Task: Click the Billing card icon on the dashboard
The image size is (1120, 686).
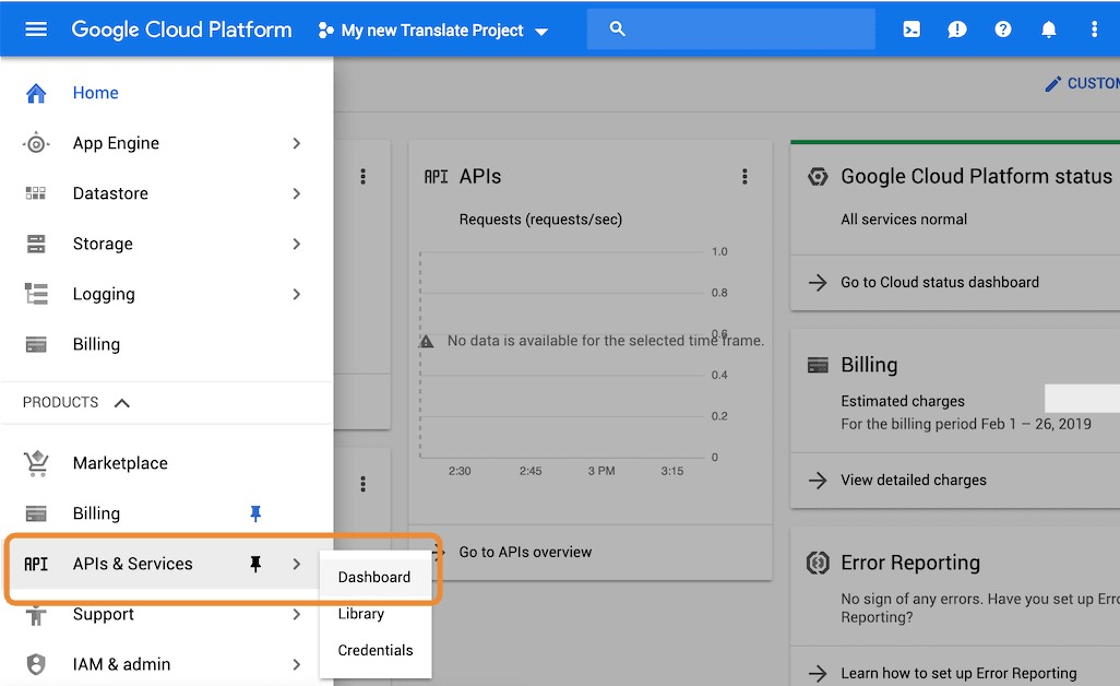Action: 818,365
